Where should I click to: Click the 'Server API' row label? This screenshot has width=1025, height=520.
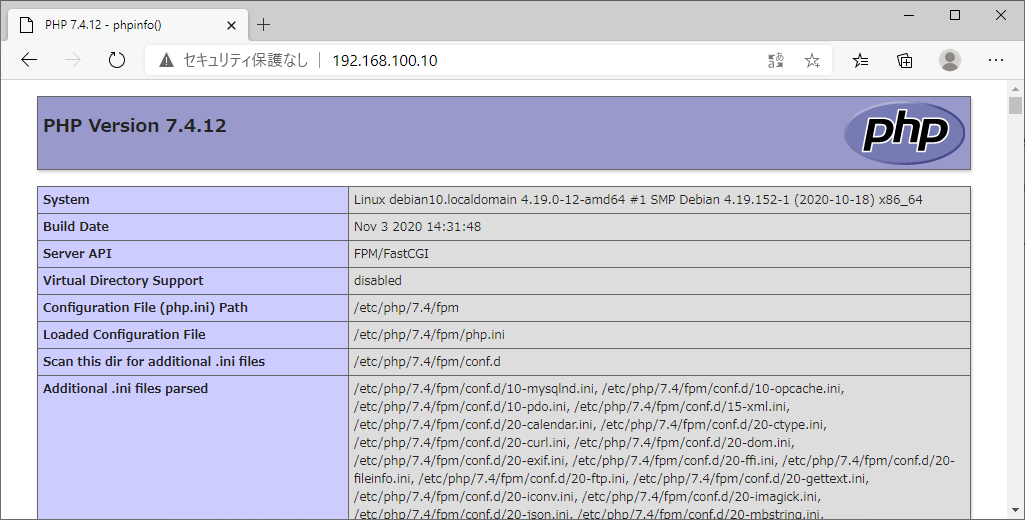(77, 254)
